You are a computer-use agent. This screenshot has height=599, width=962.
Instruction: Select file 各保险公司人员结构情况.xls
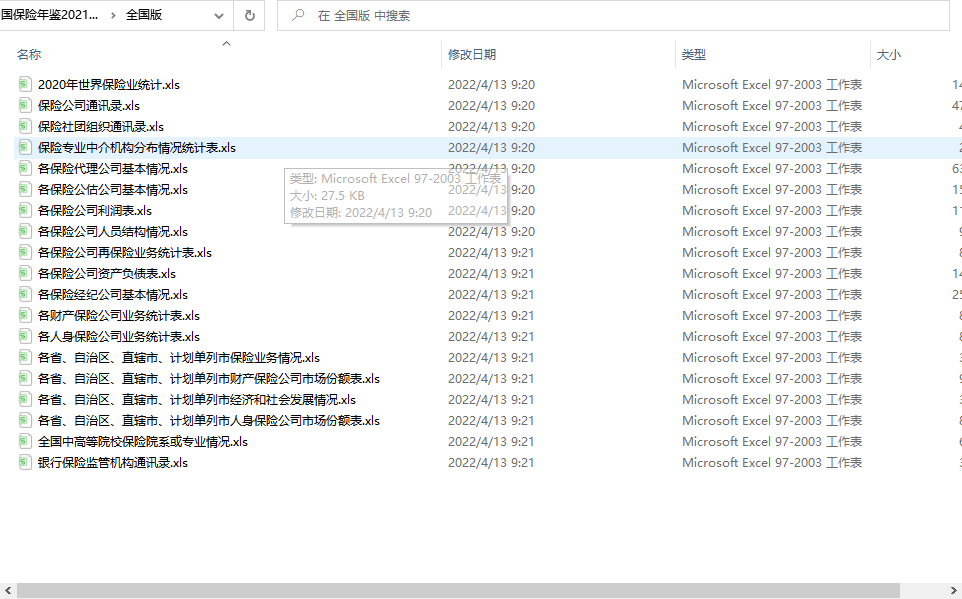point(113,231)
